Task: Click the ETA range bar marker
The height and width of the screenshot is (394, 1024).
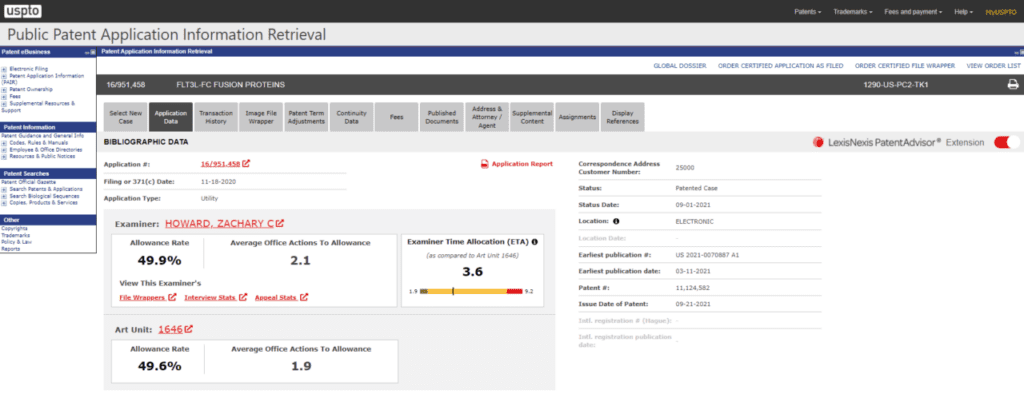Action: (x=453, y=291)
